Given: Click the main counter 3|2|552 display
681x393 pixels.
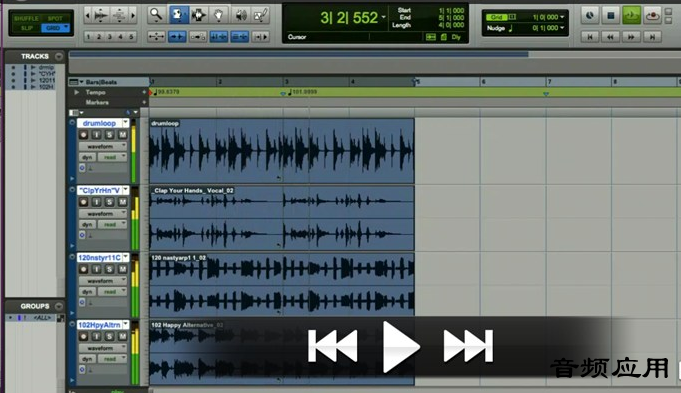Looking at the screenshot, I should pos(349,18).
